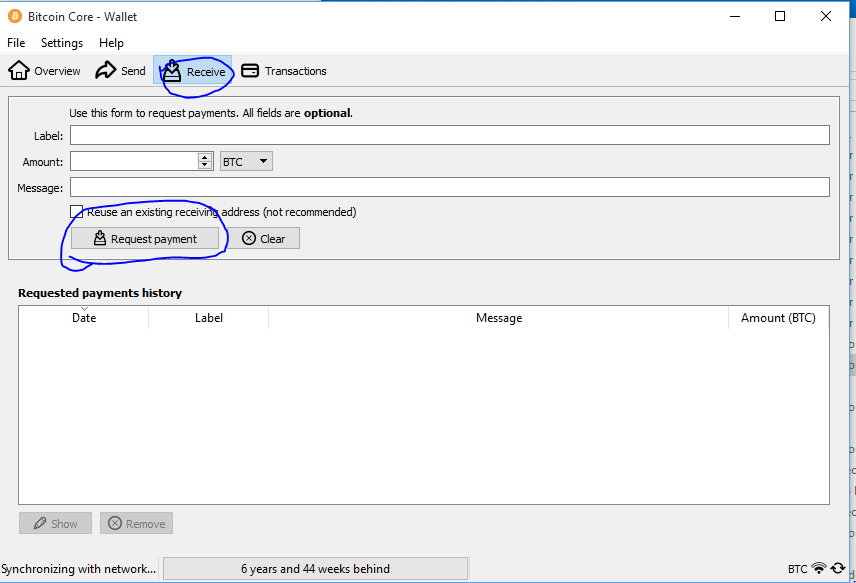Viewport: 856px width, 583px height.
Task: Click the Amount spinner arrows
Action: coord(205,161)
